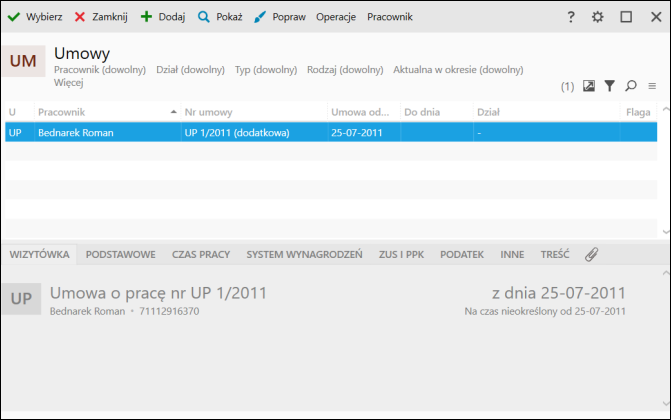Maximize the Umowy window
The width and height of the screenshot is (671, 420).
tap(626, 17)
